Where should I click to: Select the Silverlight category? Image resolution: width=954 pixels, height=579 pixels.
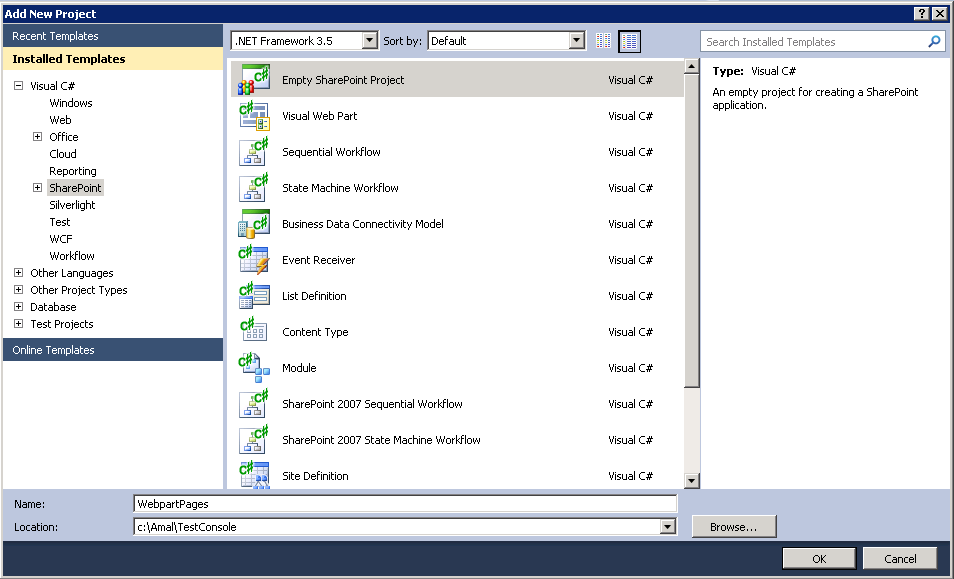pyautogui.click(x=72, y=205)
